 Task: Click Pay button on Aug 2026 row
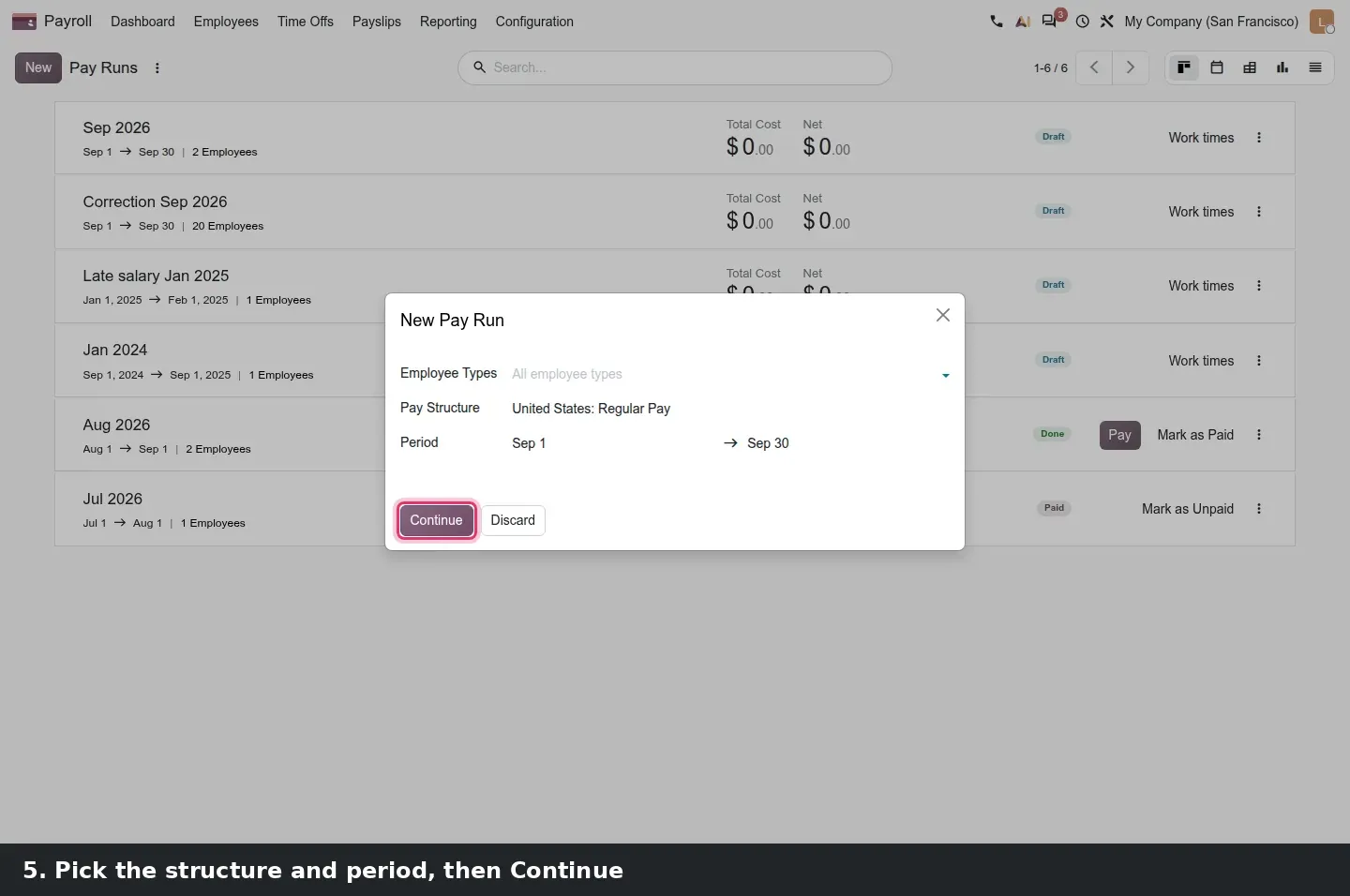(x=1120, y=435)
